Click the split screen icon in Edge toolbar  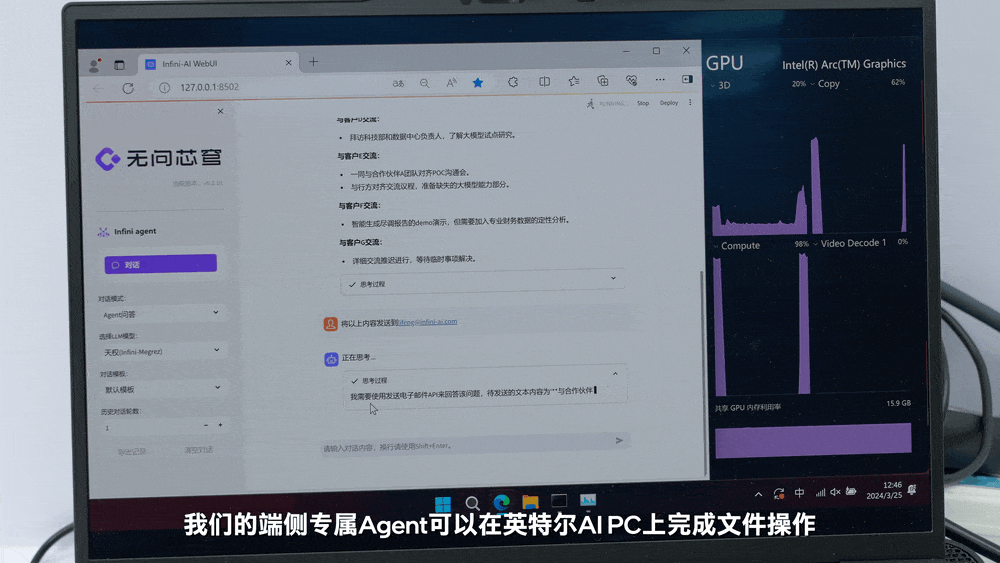(x=544, y=81)
